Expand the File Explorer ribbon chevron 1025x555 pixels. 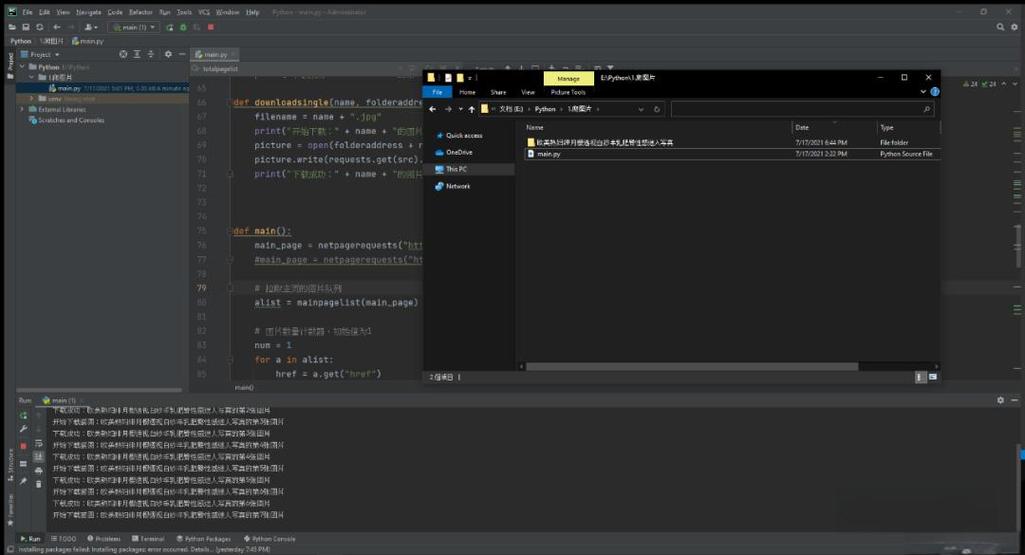(x=923, y=92)
